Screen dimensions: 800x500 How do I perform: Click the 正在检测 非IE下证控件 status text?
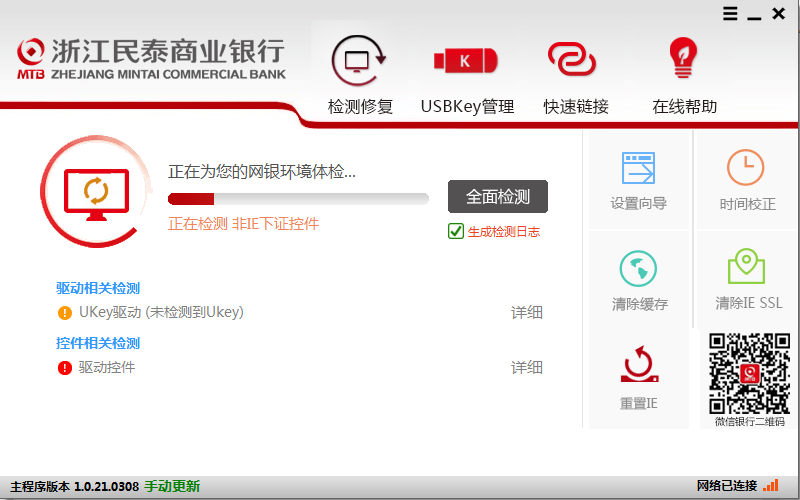click(243, 223)
